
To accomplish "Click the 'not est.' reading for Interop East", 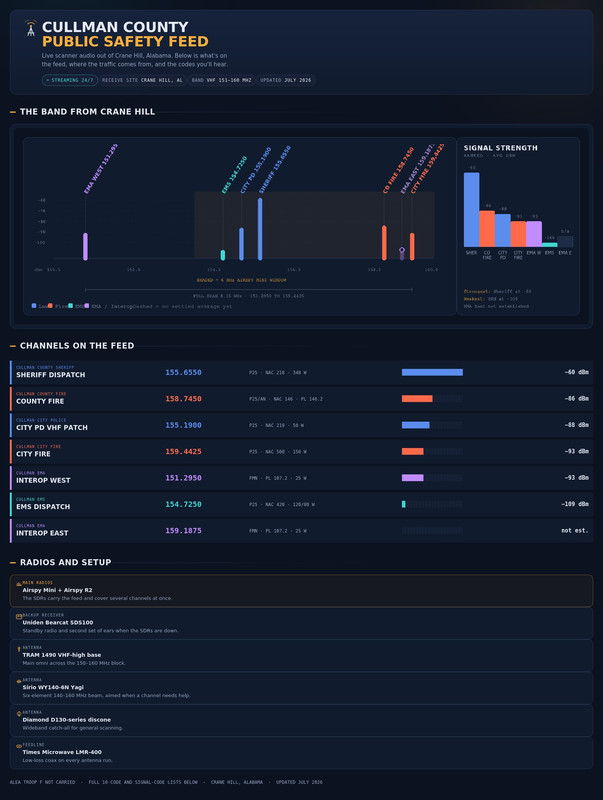I will pos(575,531).
